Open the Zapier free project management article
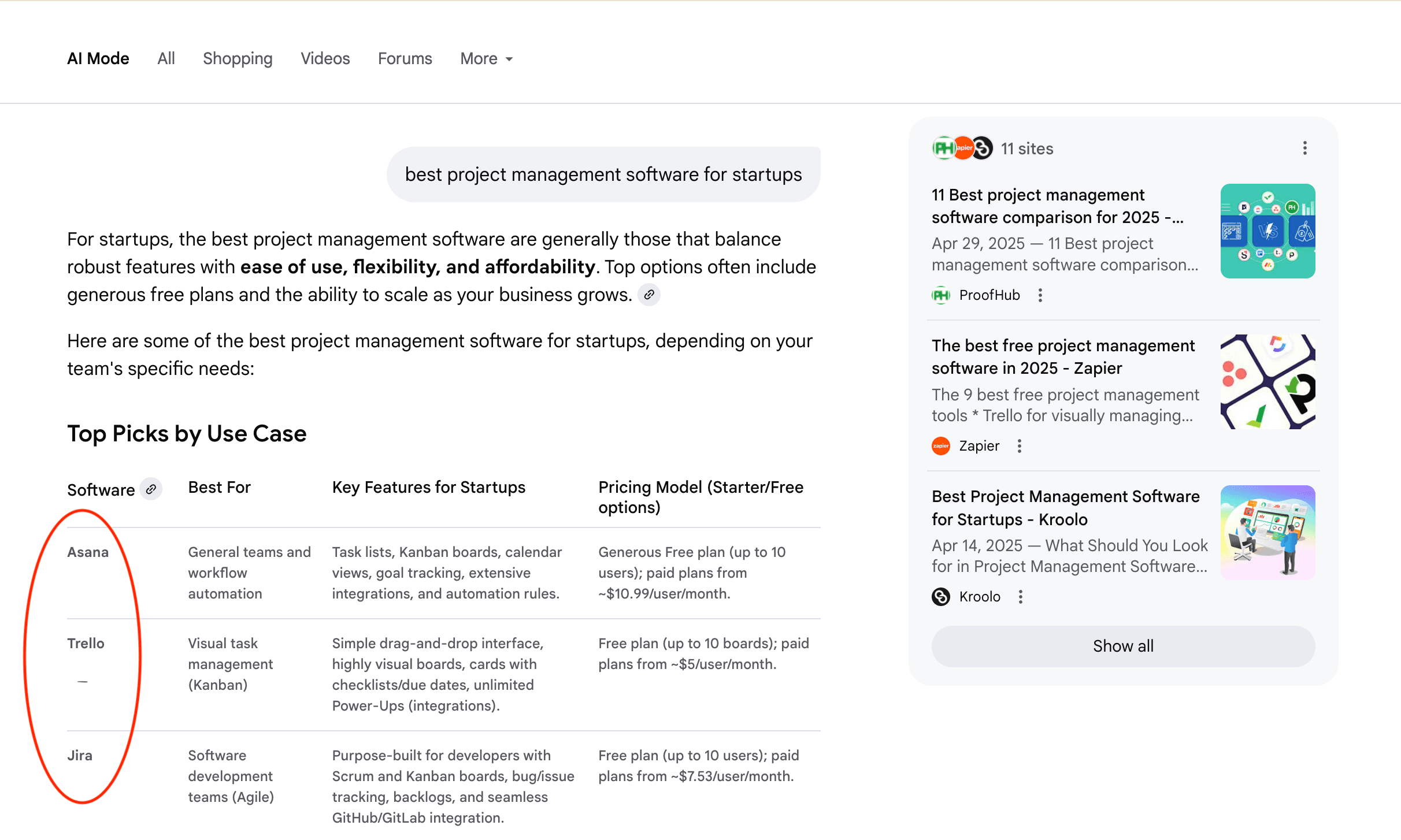The image size is (1401, 840). (1063, 356)
